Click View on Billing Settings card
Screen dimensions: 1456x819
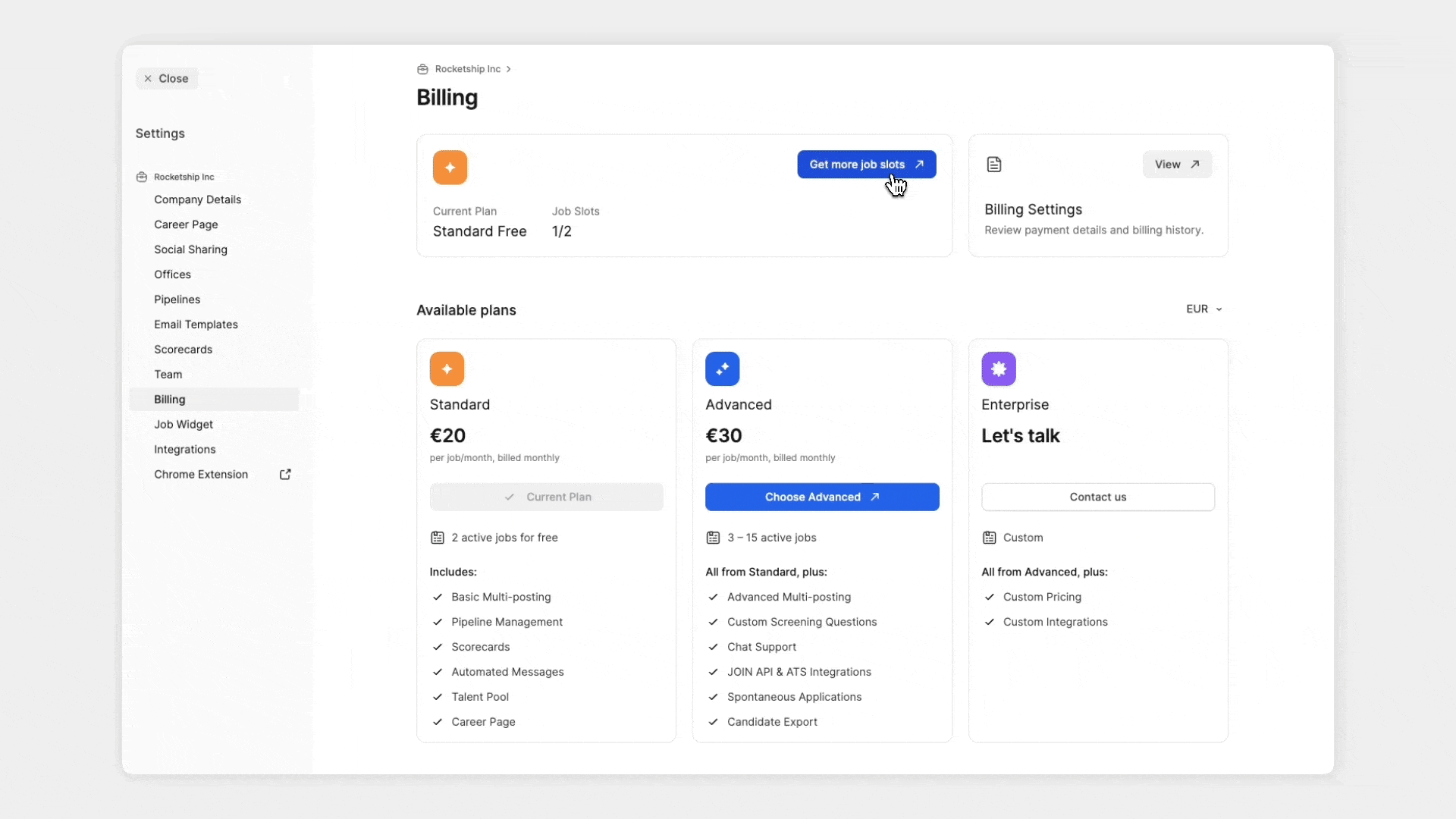click(1176, 165)
